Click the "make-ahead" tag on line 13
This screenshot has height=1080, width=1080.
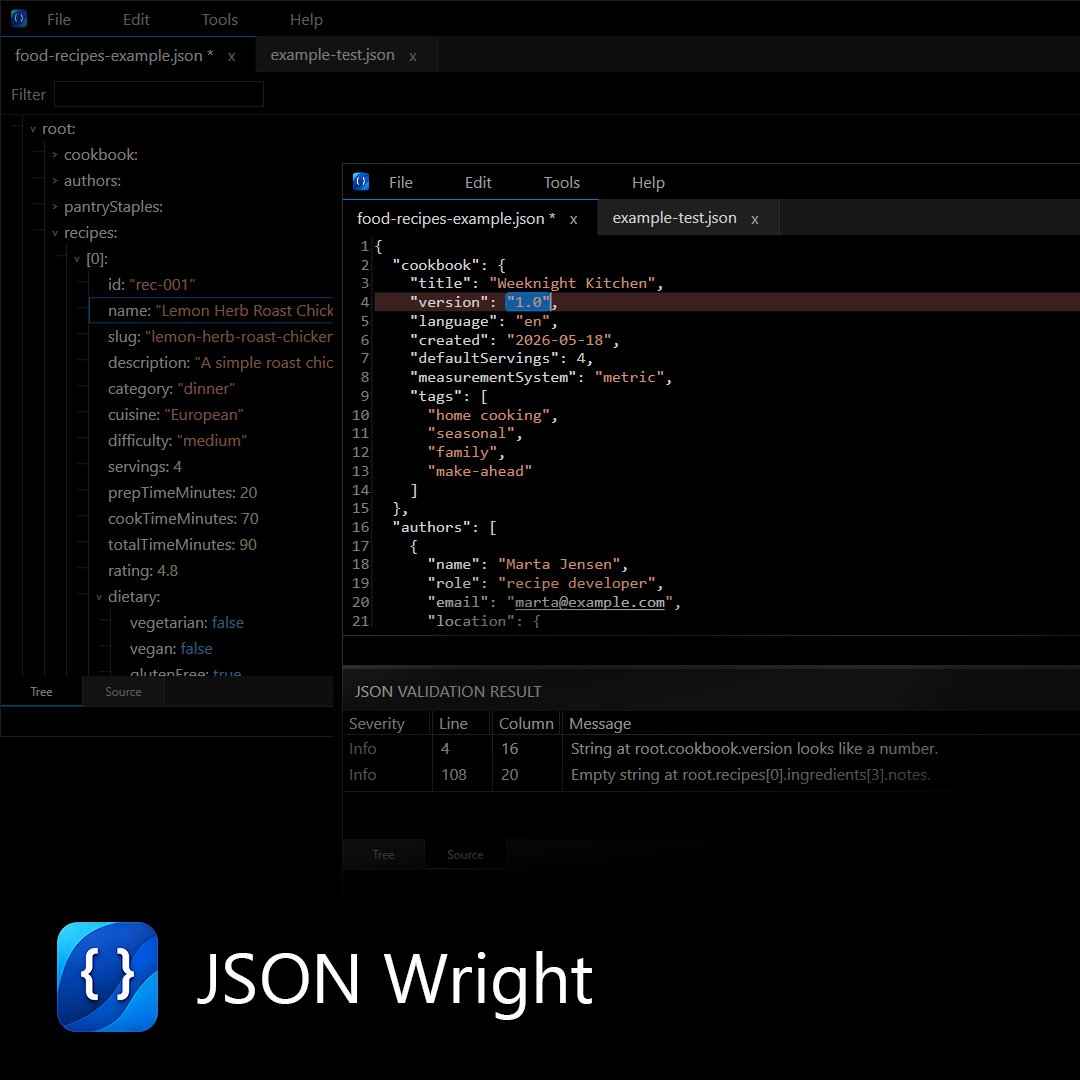479,471
